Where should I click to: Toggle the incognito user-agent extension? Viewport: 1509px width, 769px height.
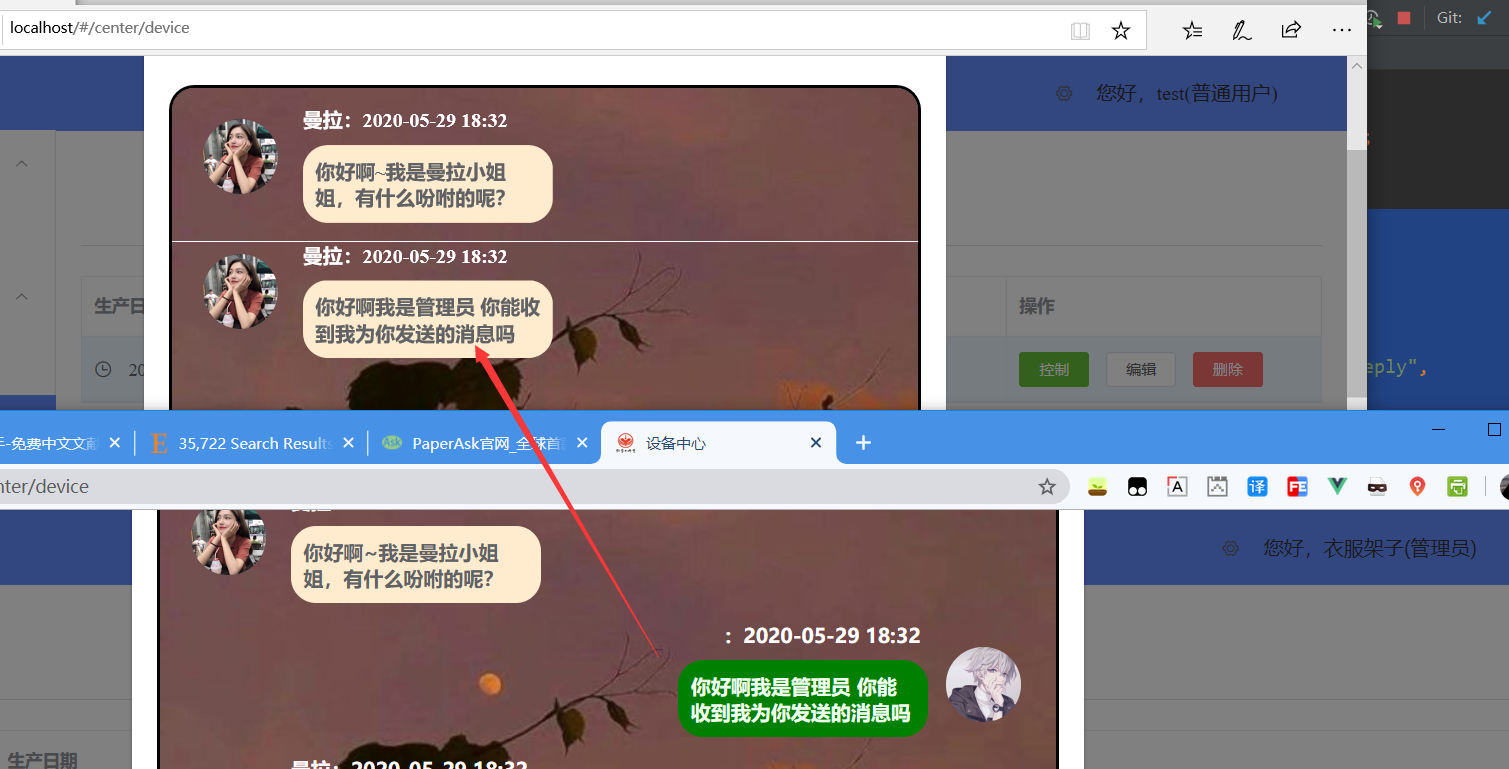click(x=1377, y=486)
